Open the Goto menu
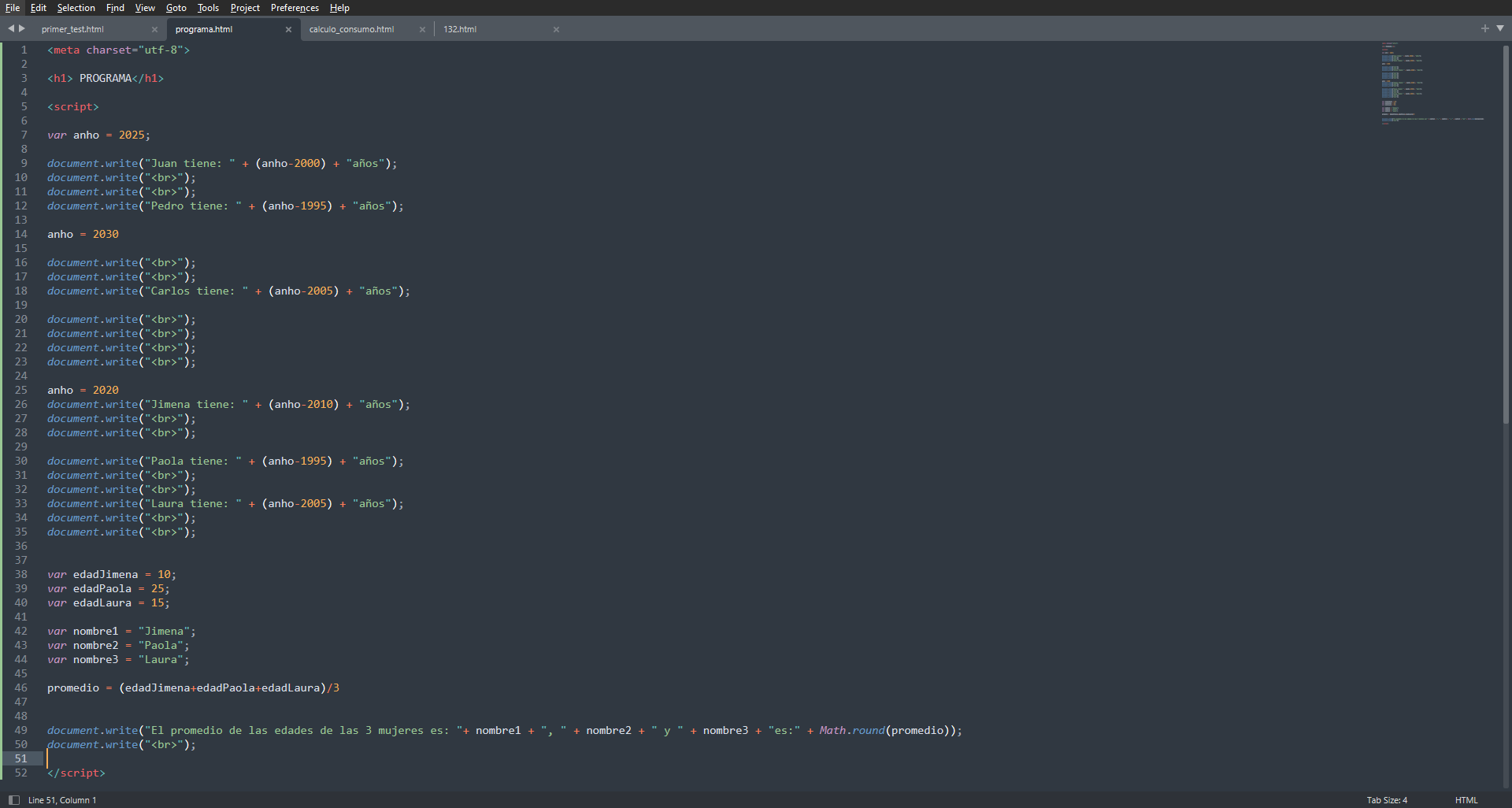Screen dimensions: 1512x808 tap(176, 8)
